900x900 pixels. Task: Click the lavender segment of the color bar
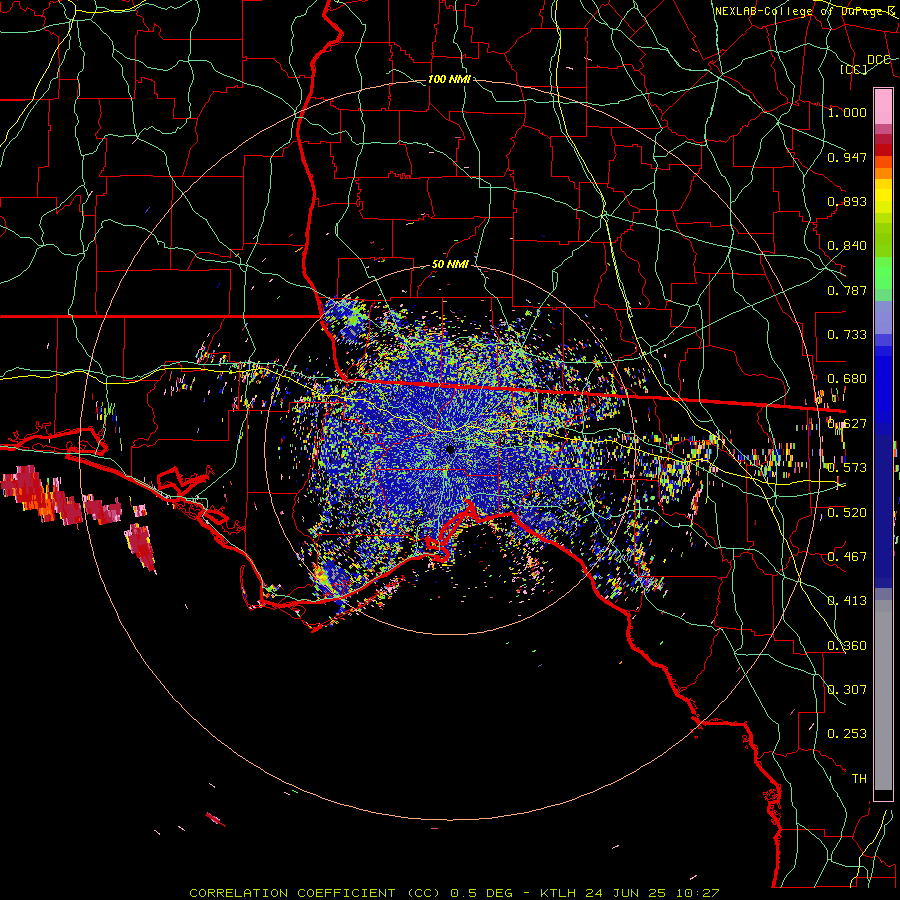pos(883,317)
